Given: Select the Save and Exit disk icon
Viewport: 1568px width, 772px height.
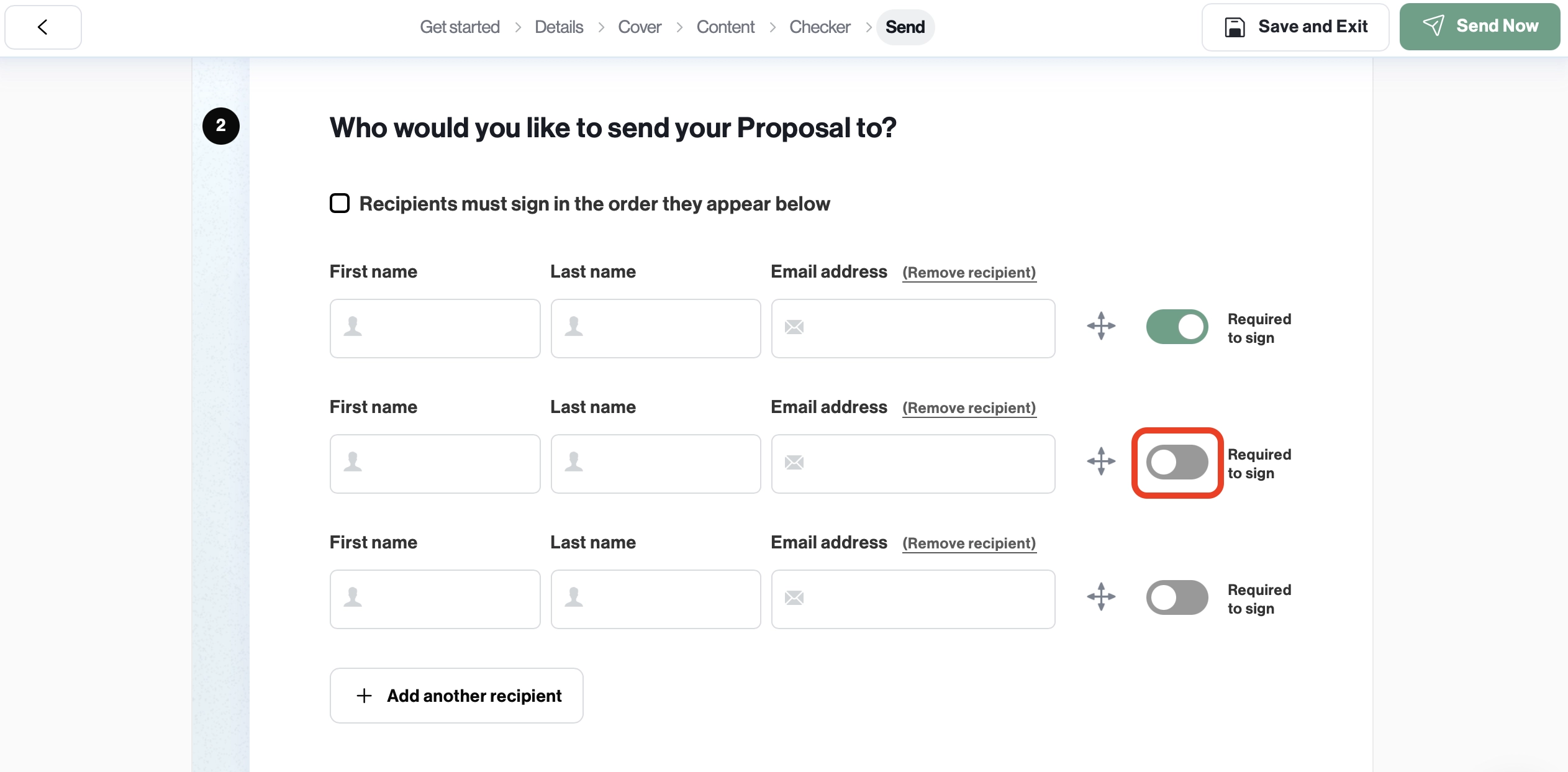Looking at the screenshot, I should 1235,27.
